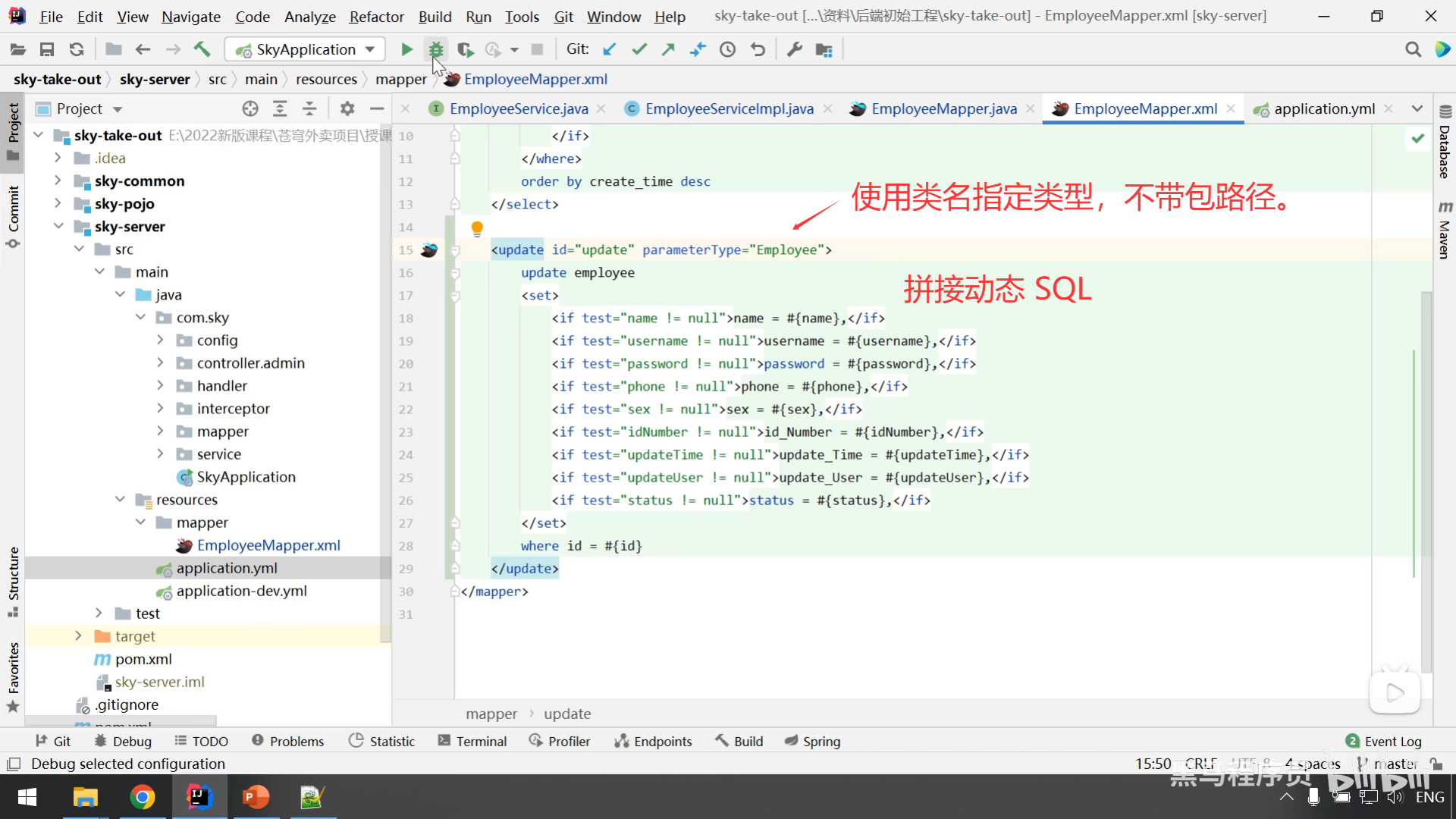Click Git commit checkmark icon
Image resolution: width=1456 pixels, height=819 pixels.
tap(639, 49)
